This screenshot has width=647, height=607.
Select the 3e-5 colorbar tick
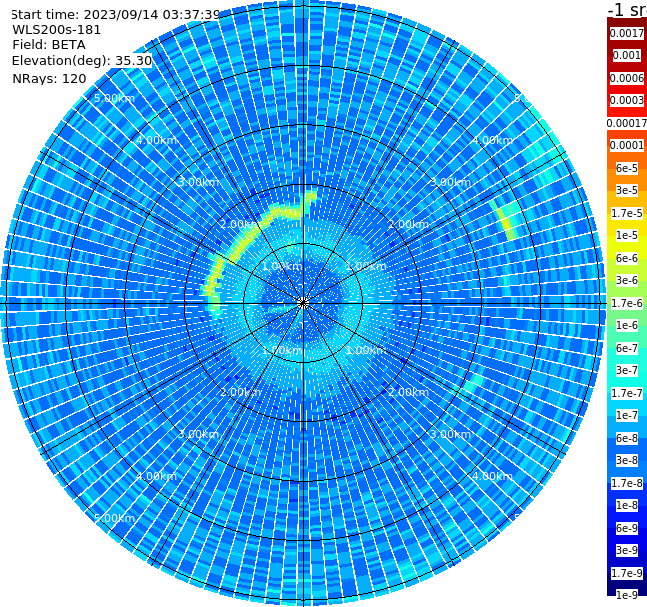tap(627, 190)
